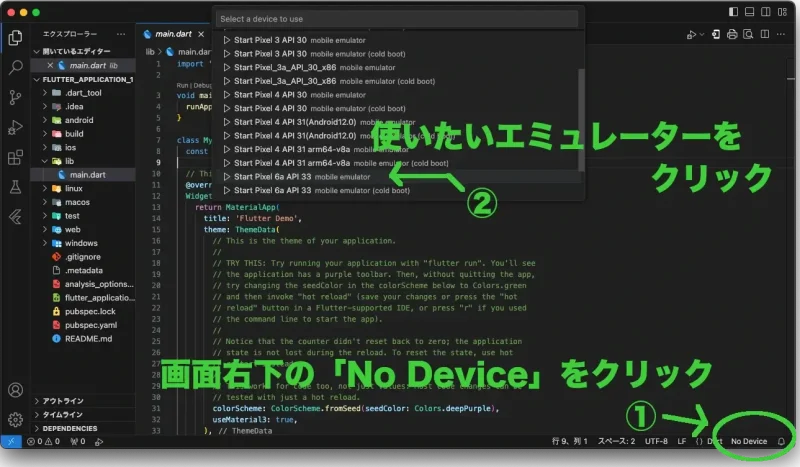
Task: Open the Accounts icon in activity bar
Action: pyautogui.click(x=15, y=390)
